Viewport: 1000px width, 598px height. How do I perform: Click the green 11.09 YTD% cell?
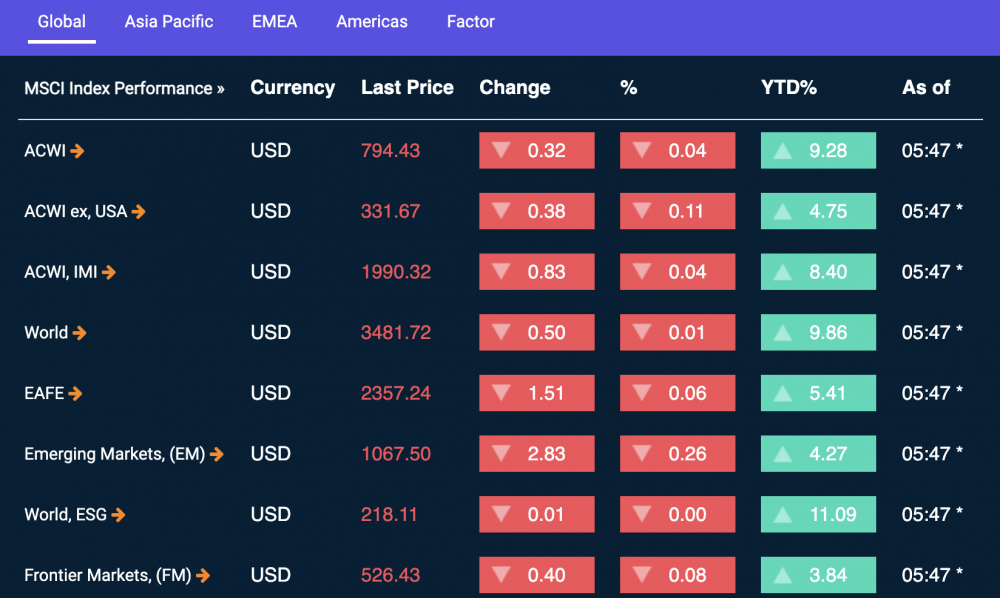coord(818,514)
